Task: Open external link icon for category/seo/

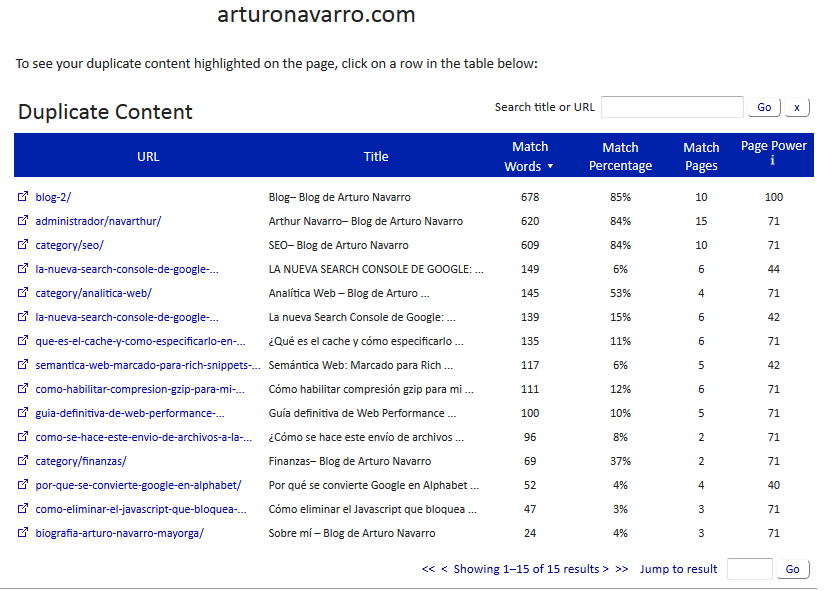Action: tap(22, 244)
